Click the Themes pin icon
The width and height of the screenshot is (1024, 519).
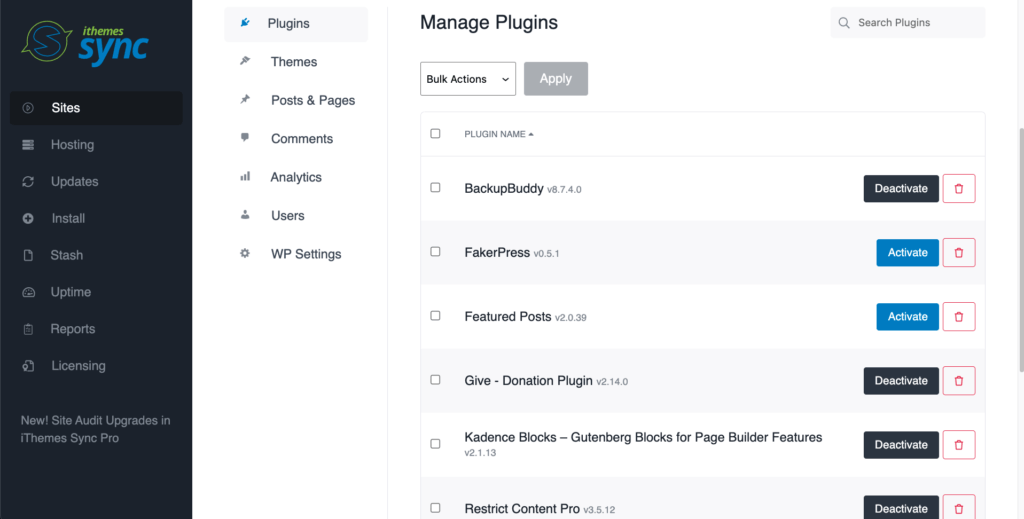click(245, 61)
